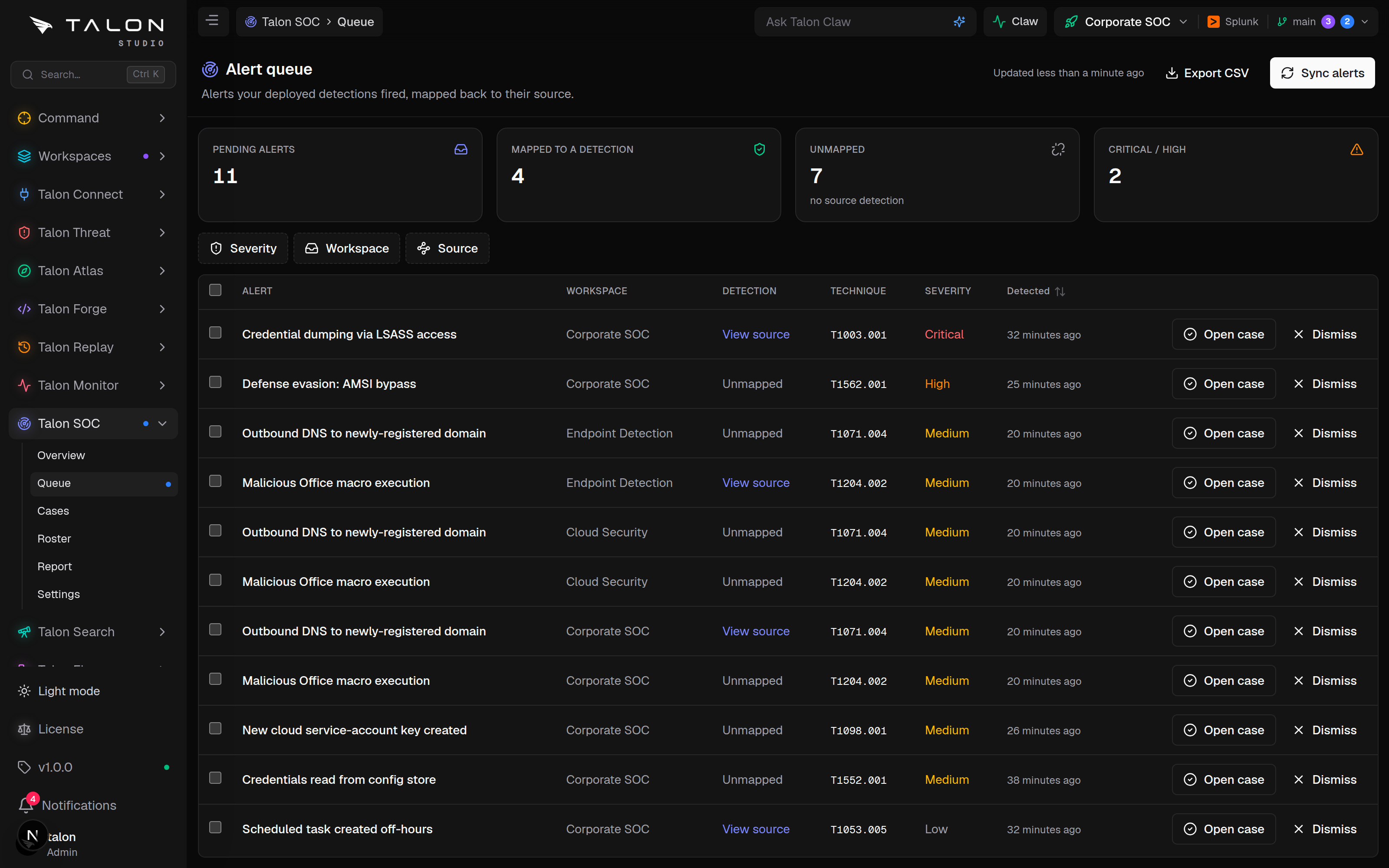
Task: Click the License scales icon
Action: tap(24, 729)
